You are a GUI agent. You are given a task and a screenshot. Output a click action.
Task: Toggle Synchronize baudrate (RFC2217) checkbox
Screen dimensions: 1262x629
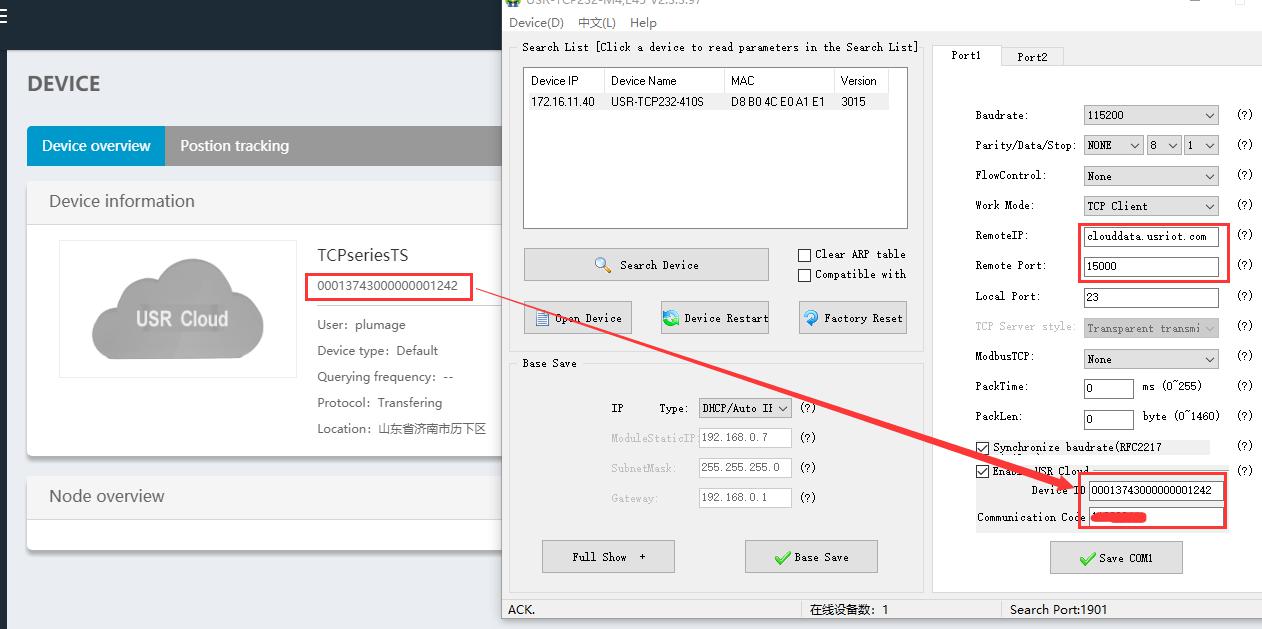pos(982,448)
